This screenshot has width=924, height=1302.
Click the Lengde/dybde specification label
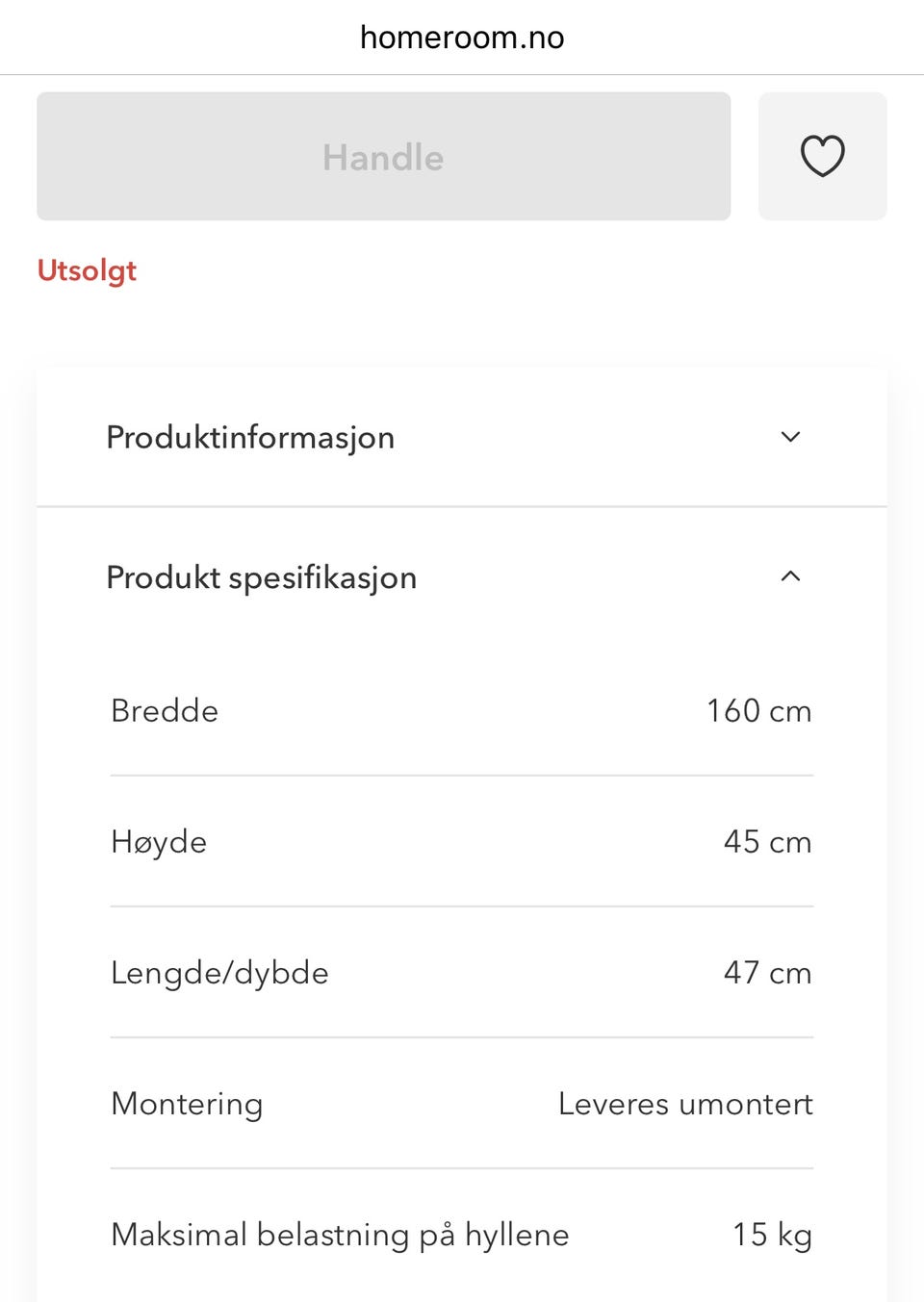pyautogui.click(x=219, y=973)
